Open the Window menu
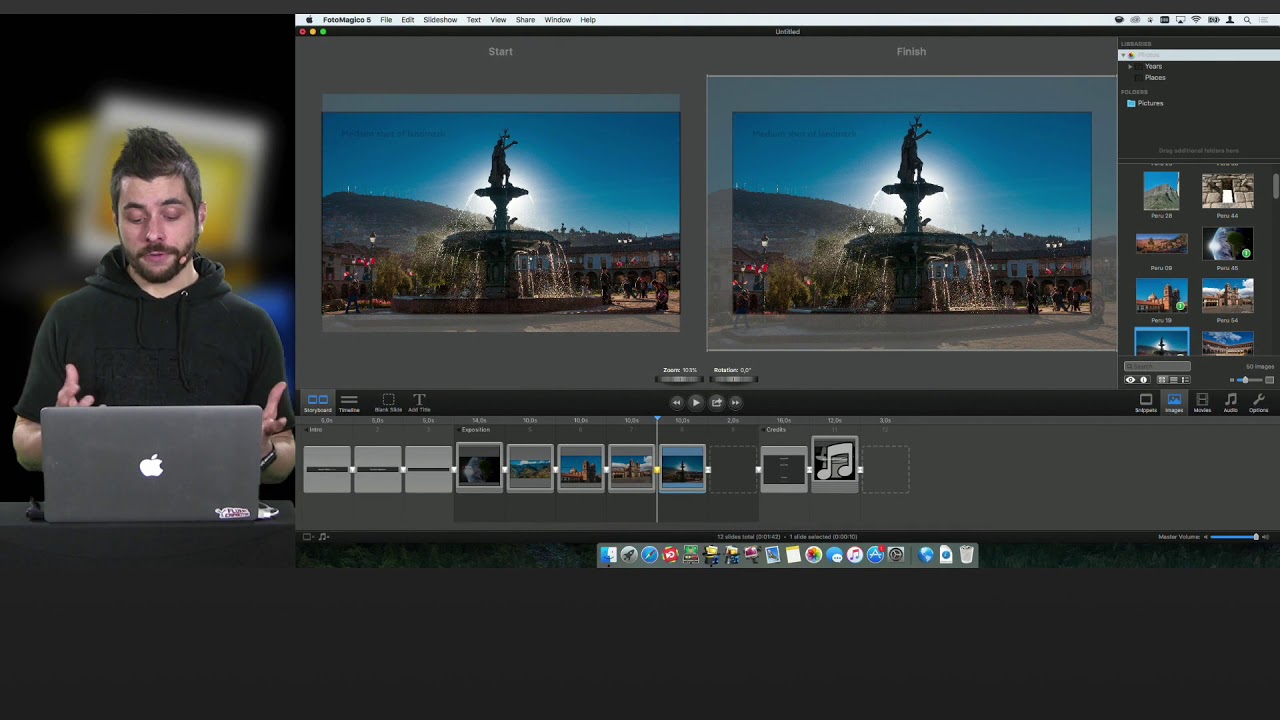The height and width of the screenshot is (720, 1280). (x=557, y=20)
